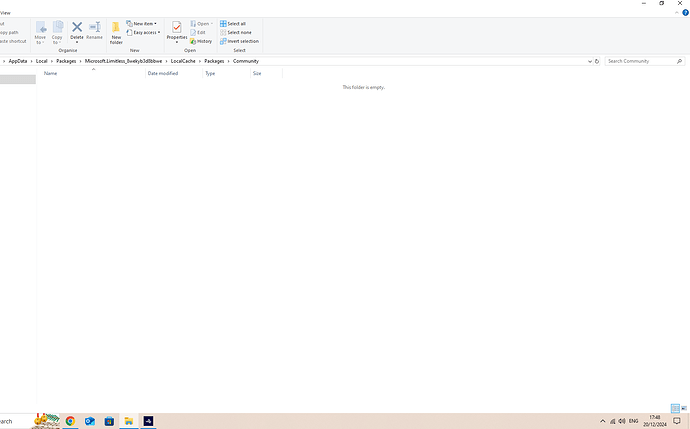Click the ENG language indicator
This screenshot has width=690, height=429.
(633, 421)
